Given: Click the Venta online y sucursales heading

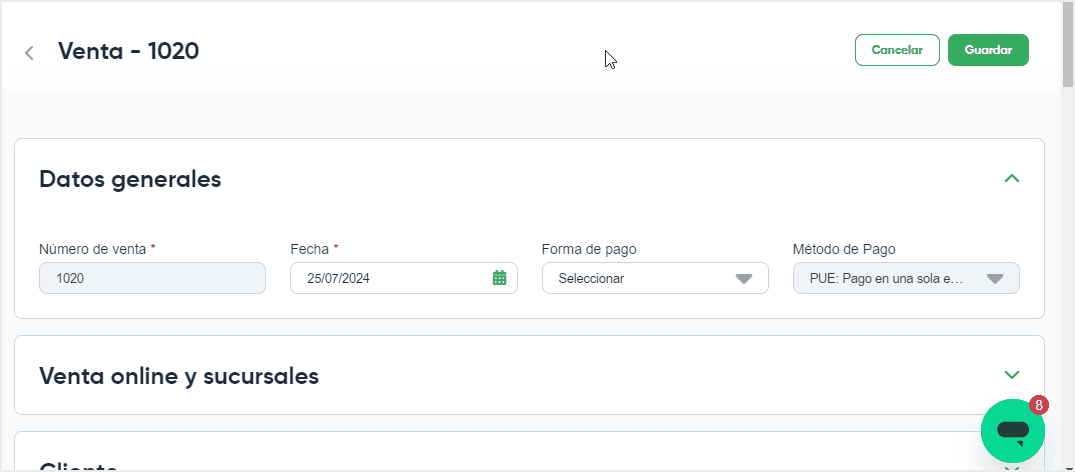Looking at the screenshot, I should [179, 376].
